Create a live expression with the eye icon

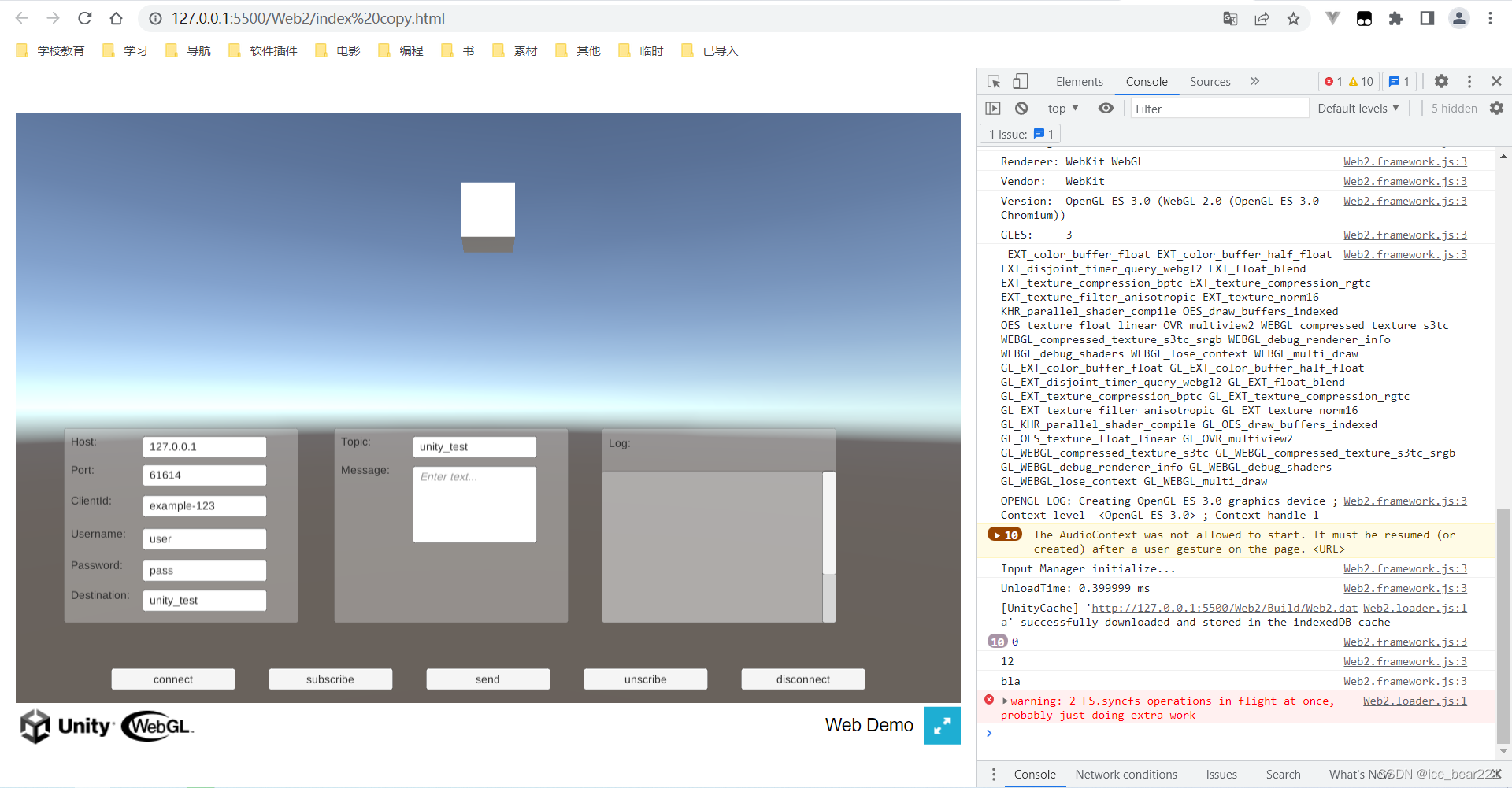point(1106,108)
